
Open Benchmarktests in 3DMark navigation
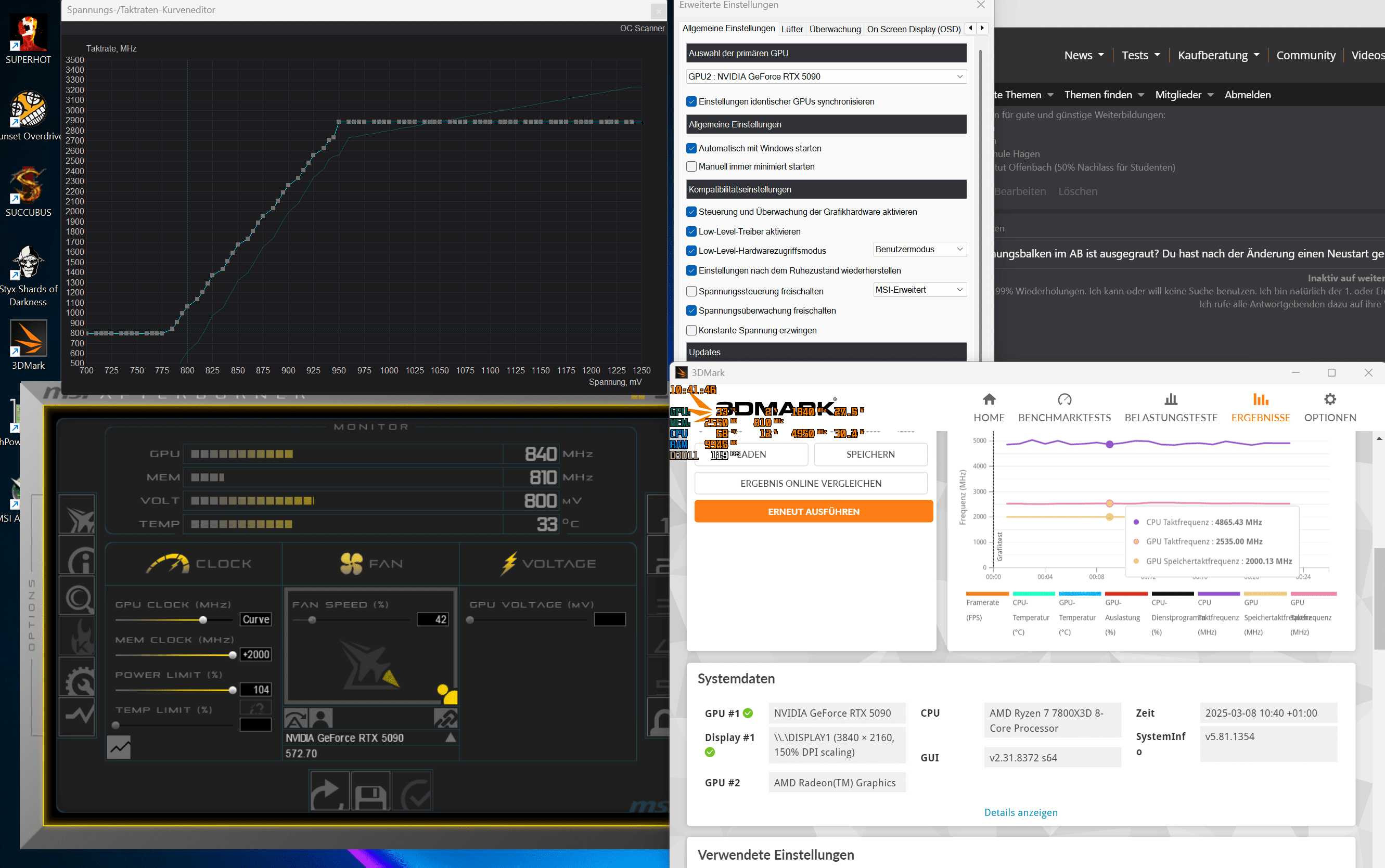pos(1064,408)
